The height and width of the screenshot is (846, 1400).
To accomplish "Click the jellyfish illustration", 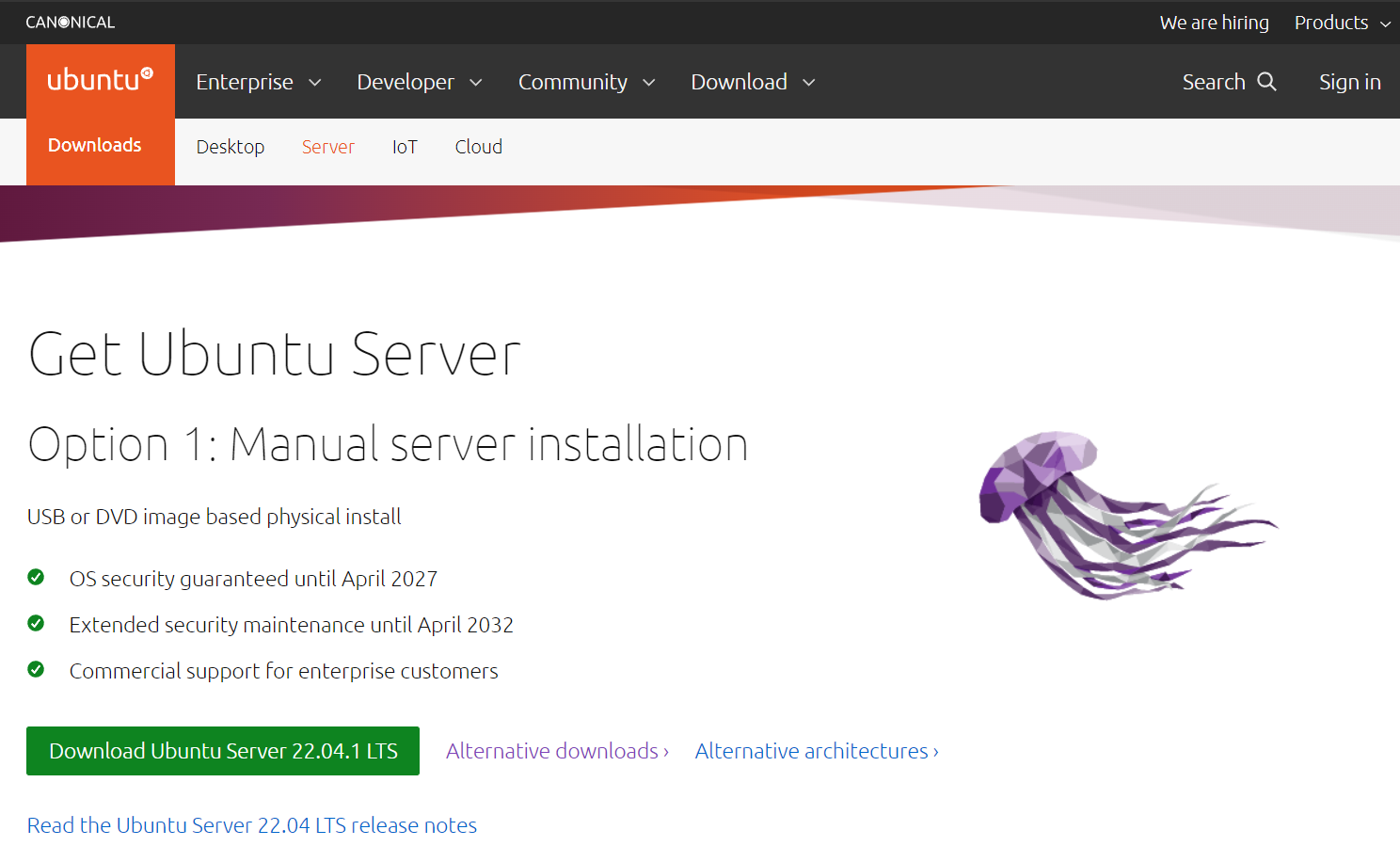I will [1128, 515].
